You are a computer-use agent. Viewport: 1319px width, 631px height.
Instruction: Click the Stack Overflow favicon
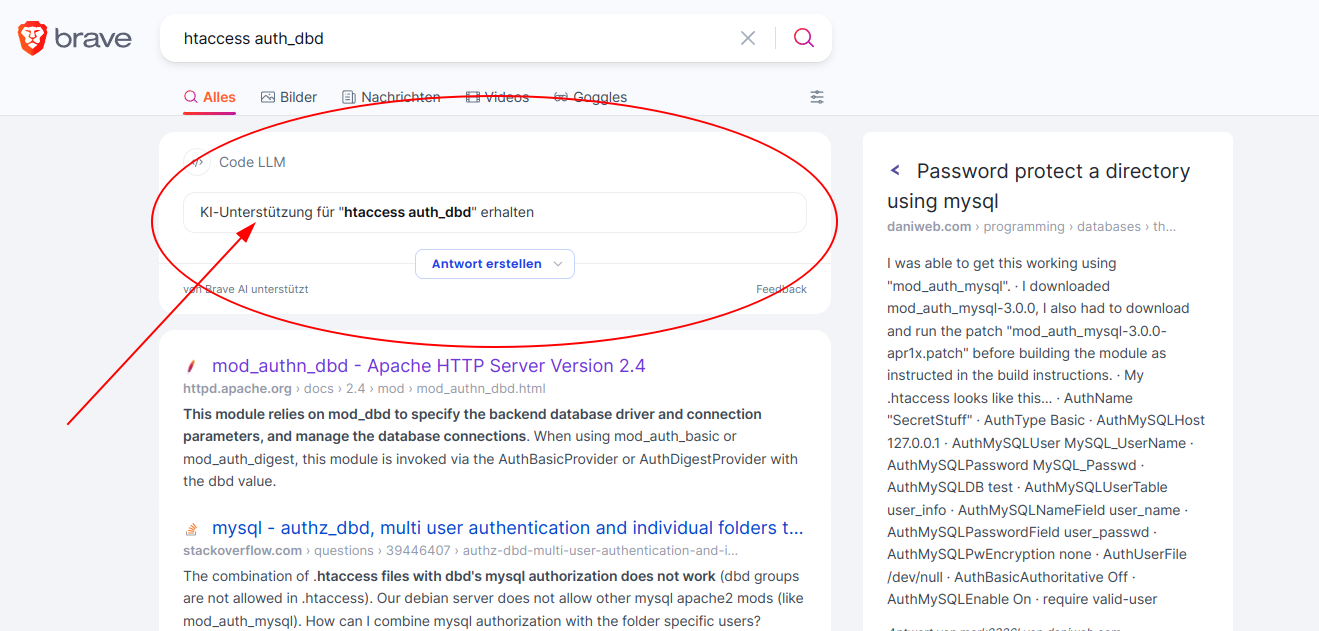point(191,529)
